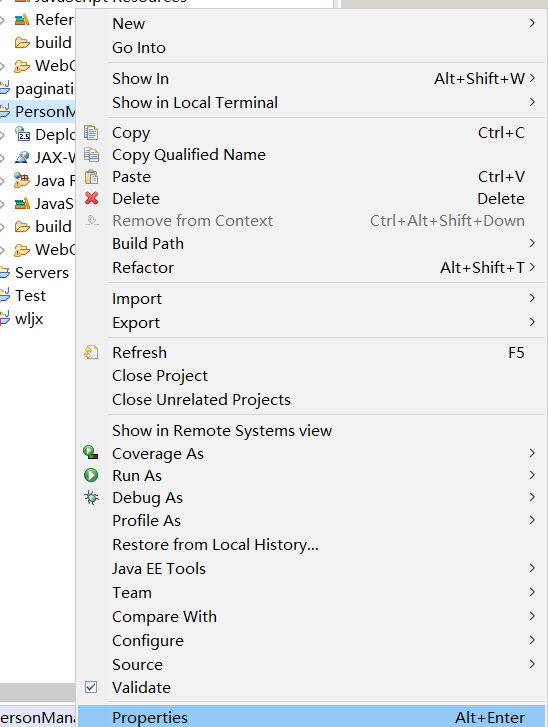The width and height of the screenshot is (548, 727).
Task: Click the Refresh icon
Action: click(91, 352)
